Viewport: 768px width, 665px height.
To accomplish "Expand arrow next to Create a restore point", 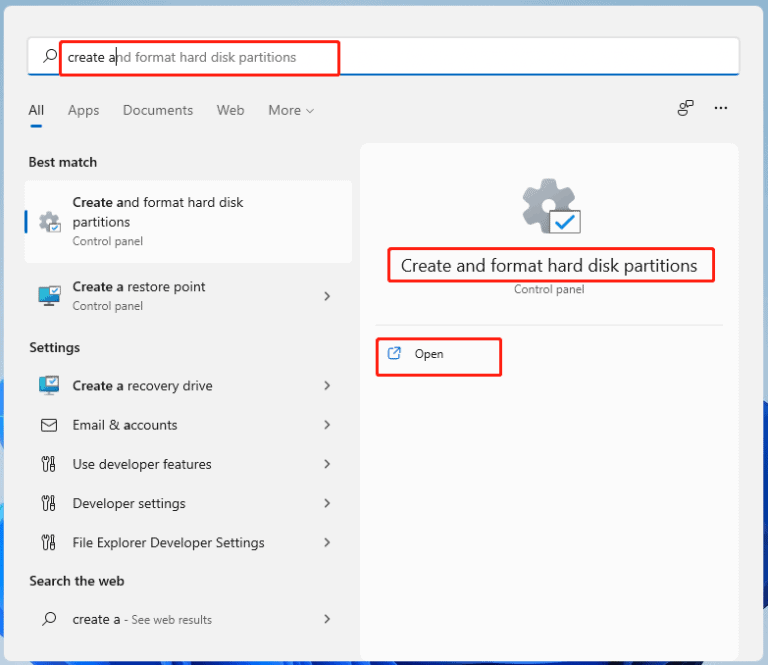I will 327,296.
